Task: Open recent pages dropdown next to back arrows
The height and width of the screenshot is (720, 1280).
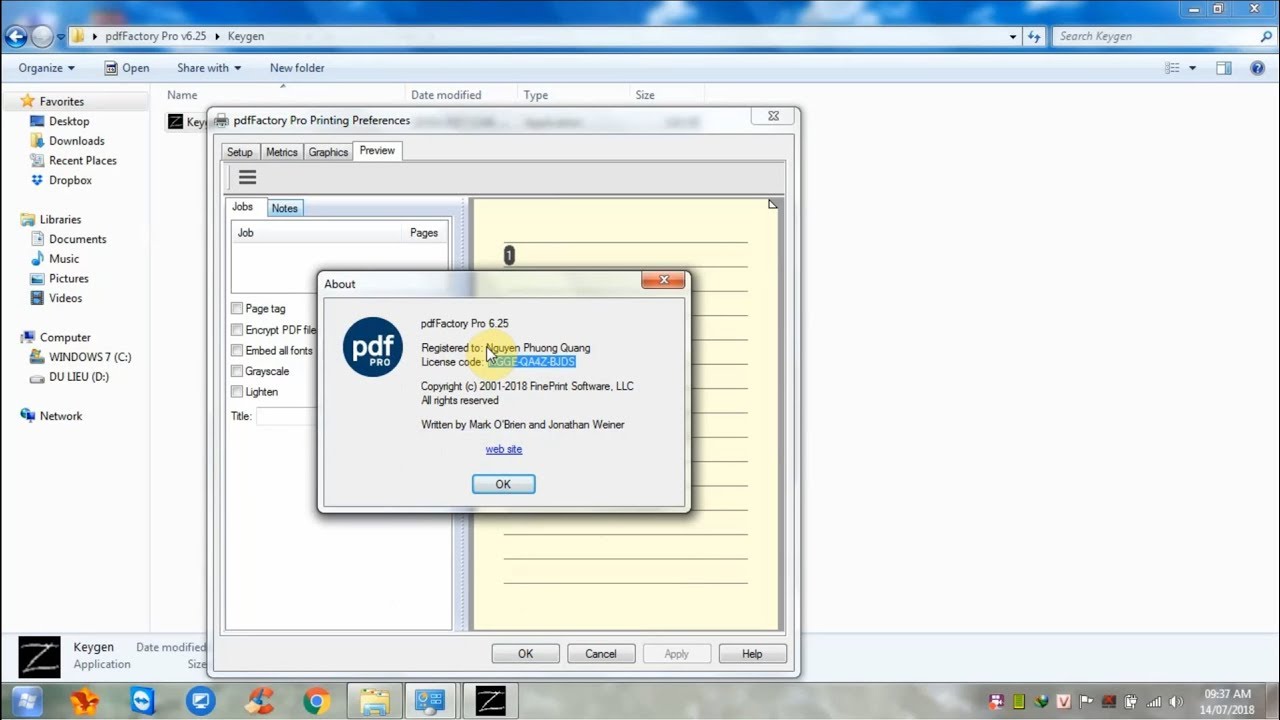Action: [61, 36]
